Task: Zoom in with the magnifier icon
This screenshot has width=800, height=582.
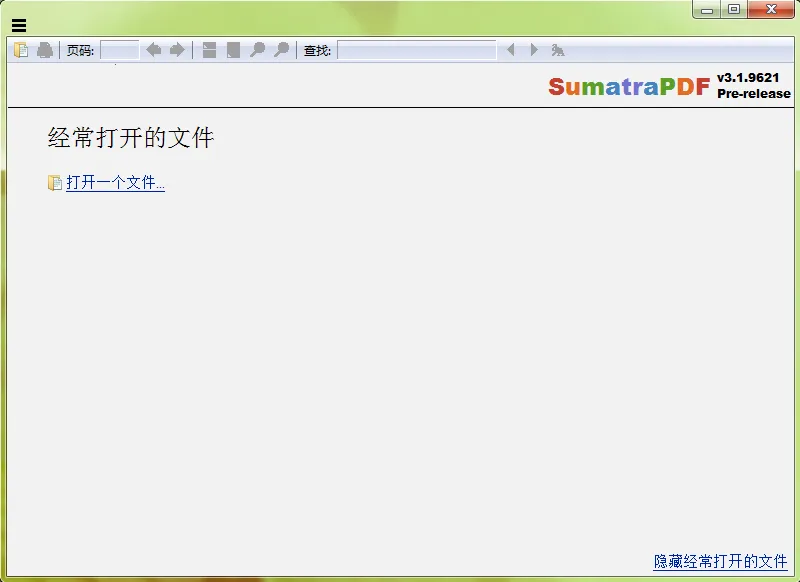Action: pyautogui.click(x=281, y=49)
